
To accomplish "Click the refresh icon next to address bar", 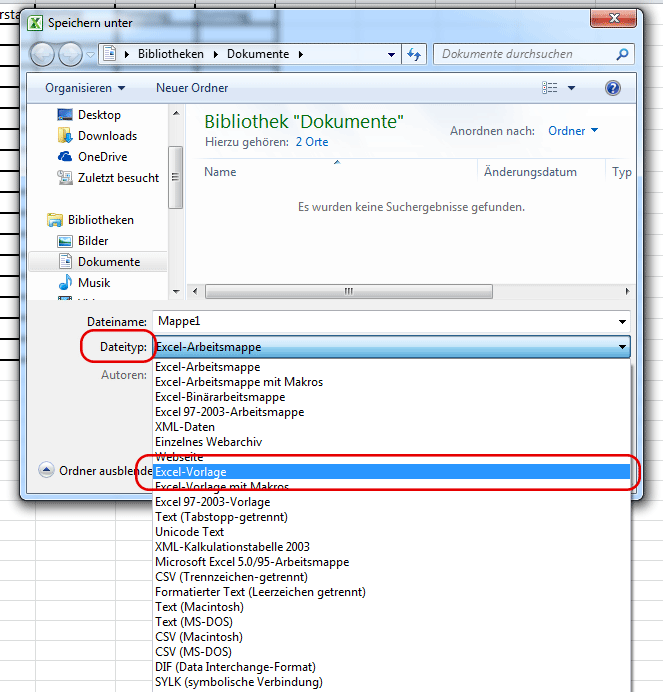I will click(414, 54).
